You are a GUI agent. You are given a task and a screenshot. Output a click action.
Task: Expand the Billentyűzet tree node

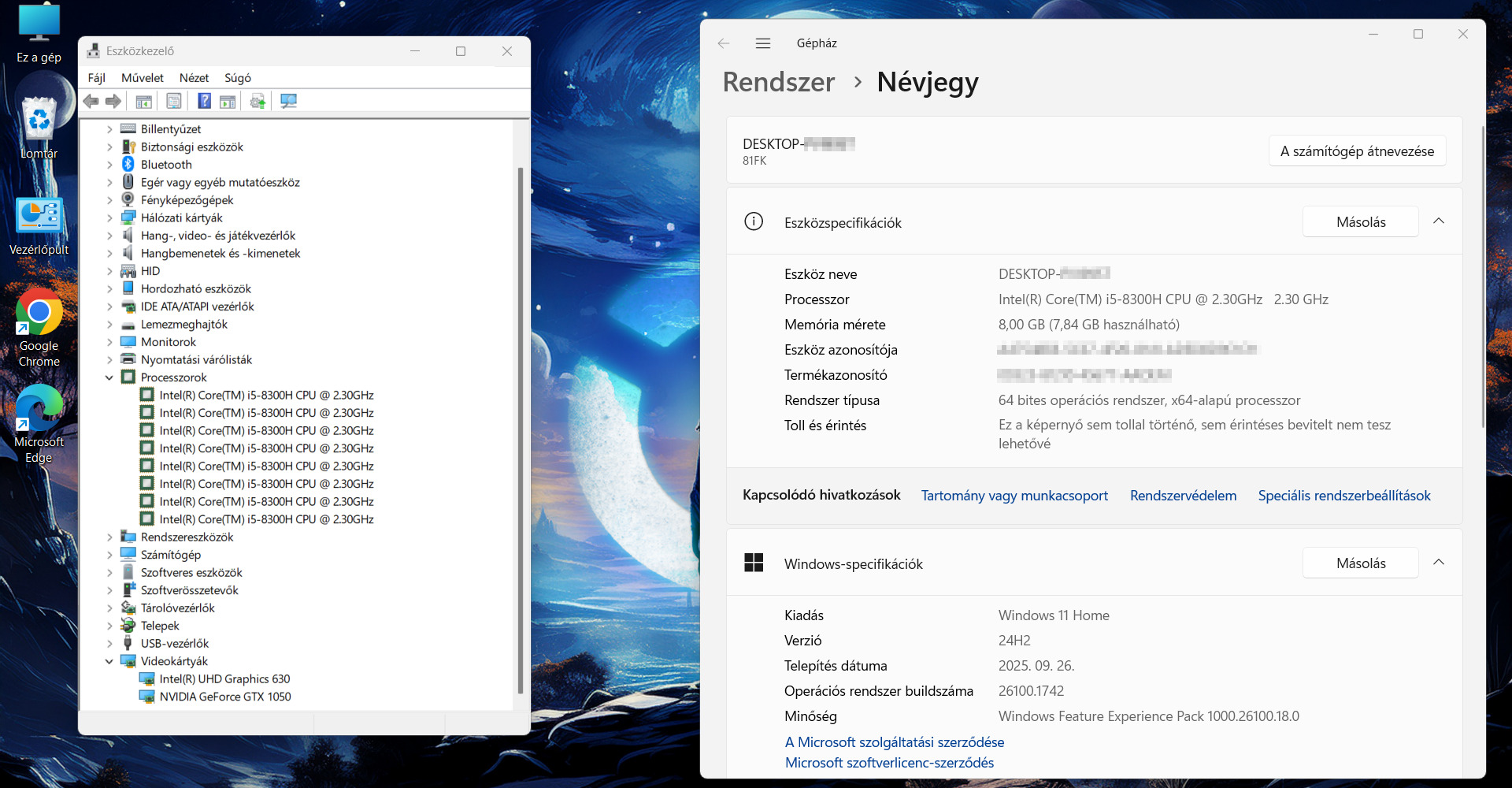(109, 129)
